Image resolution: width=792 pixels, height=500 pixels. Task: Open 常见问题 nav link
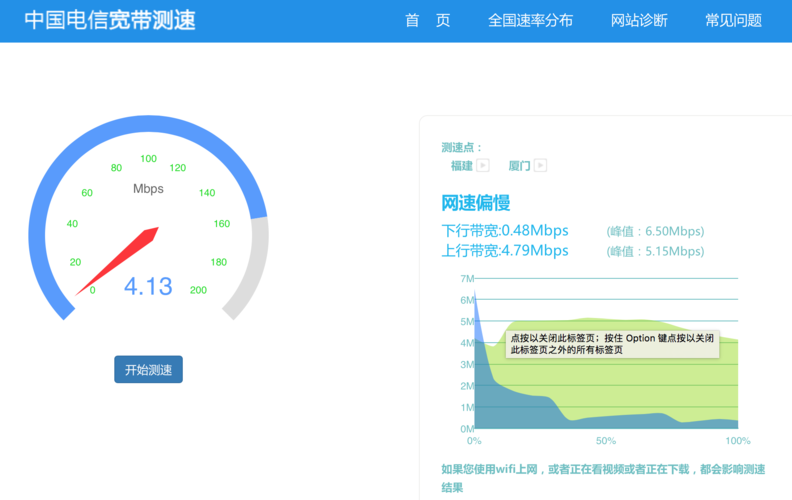(733, 20)
